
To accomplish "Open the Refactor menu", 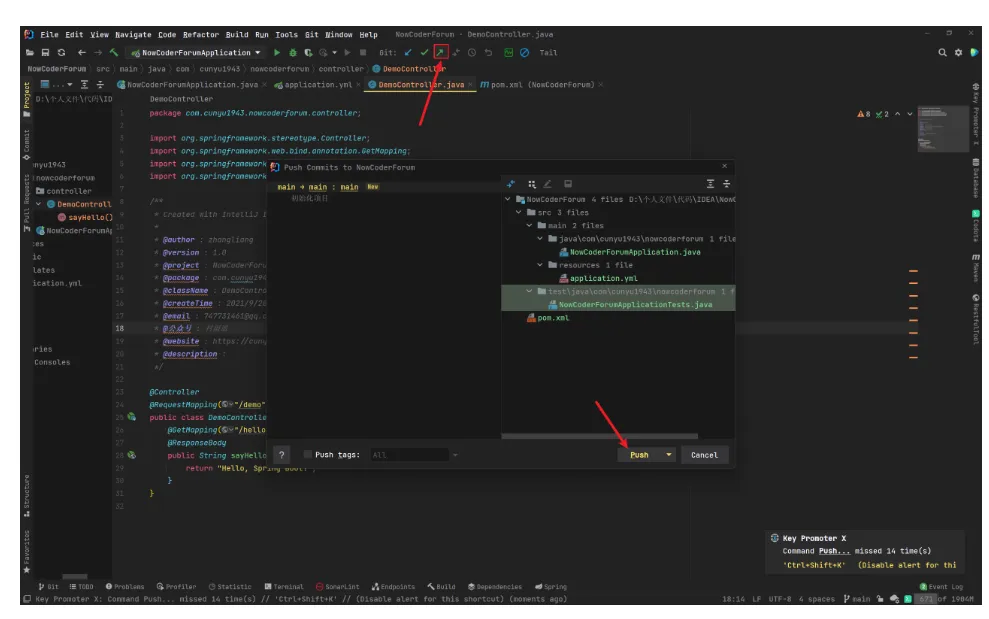I will click(x=201, y=35).
